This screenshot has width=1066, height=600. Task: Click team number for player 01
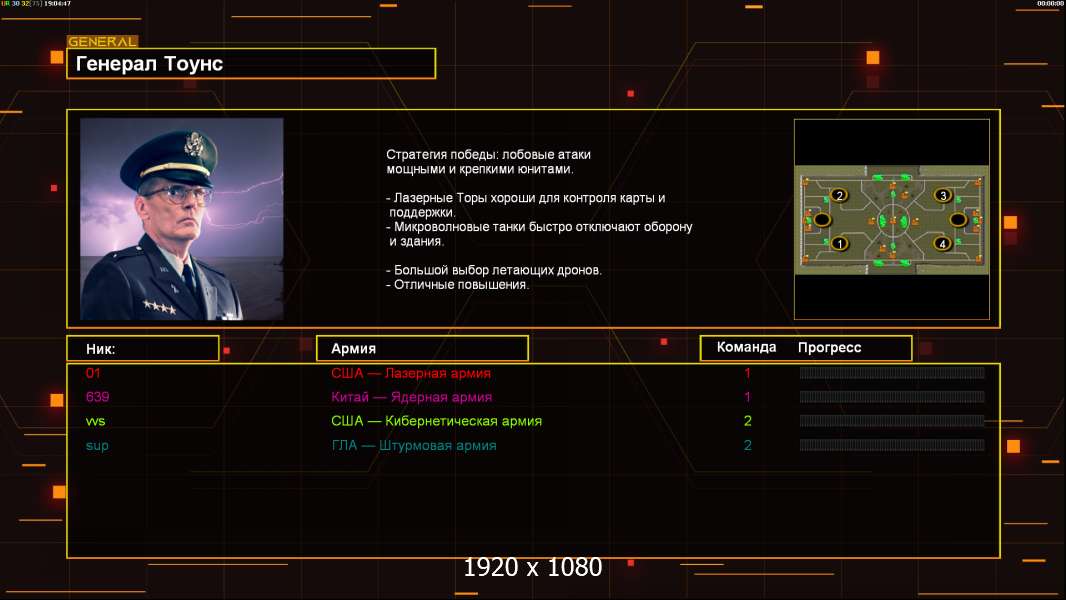(747, 373)
